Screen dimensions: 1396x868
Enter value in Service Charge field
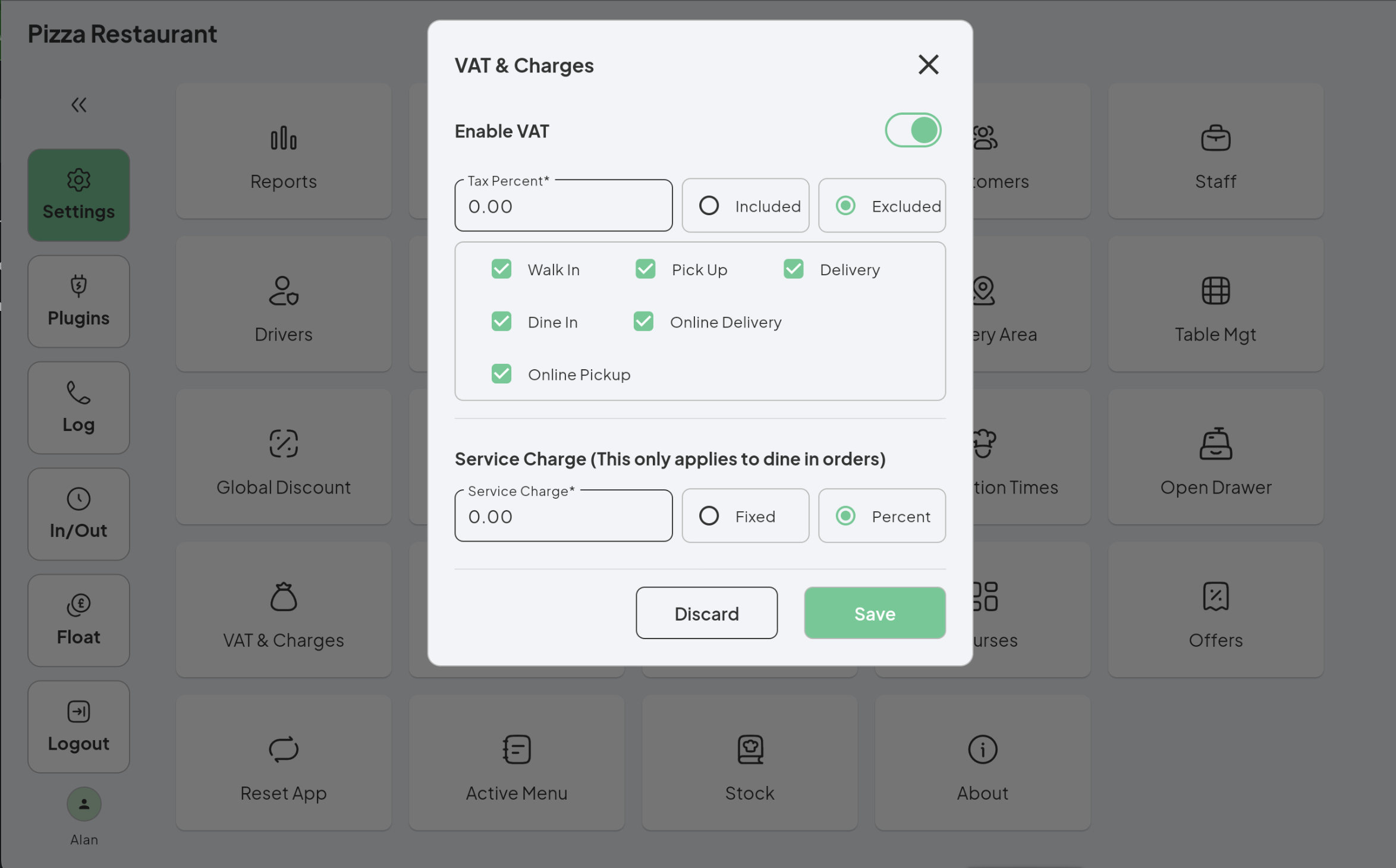[564, 516]
